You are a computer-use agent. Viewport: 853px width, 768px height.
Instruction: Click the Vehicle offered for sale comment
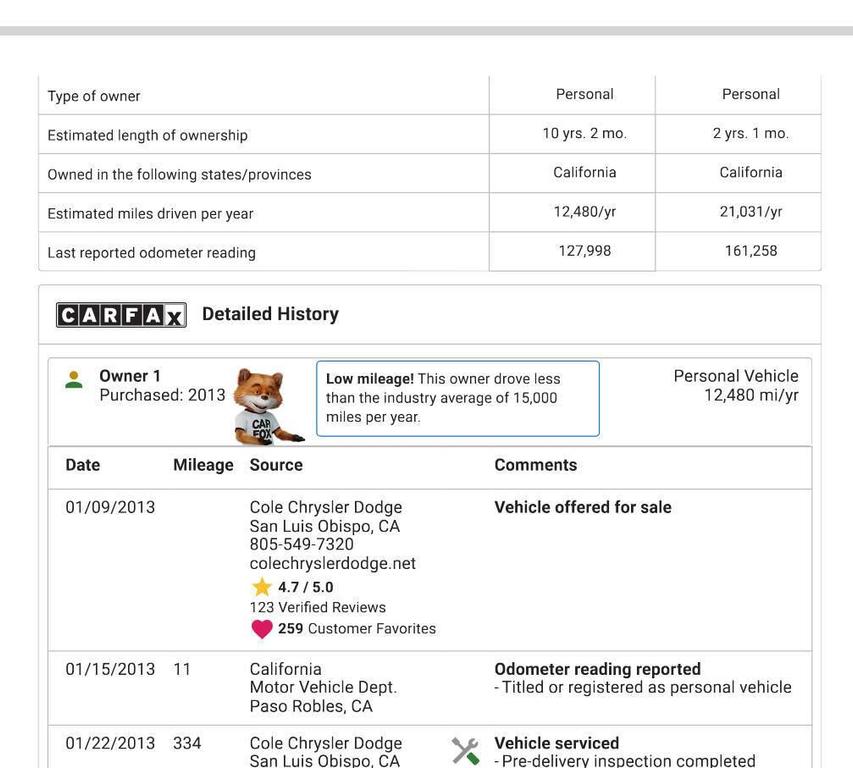click(582, 507)
